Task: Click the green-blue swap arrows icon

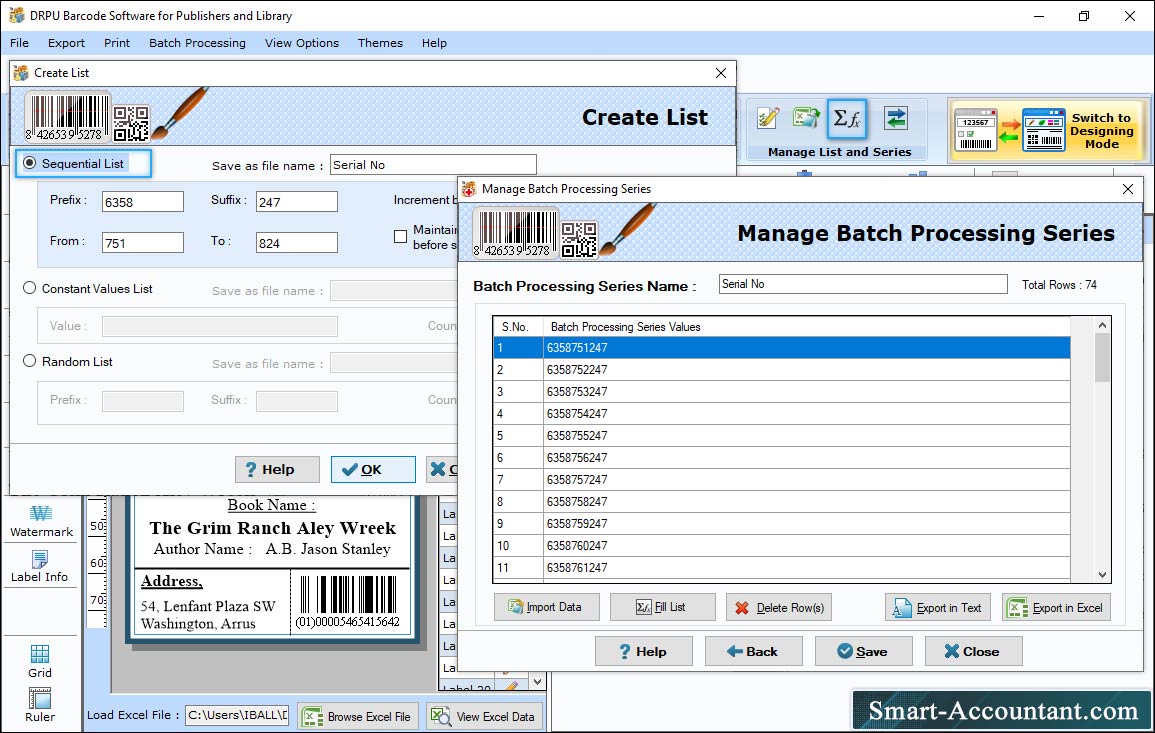Action: tap(896, 118)
